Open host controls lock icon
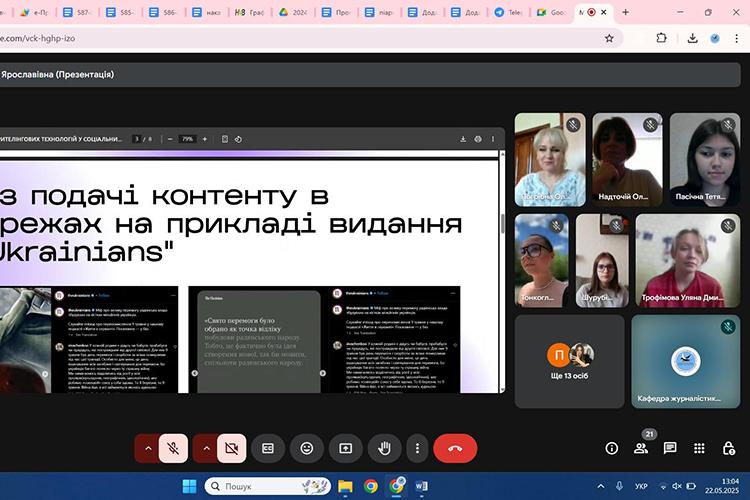The width and height of the screenshot is (750, 500). pos(728,448)
